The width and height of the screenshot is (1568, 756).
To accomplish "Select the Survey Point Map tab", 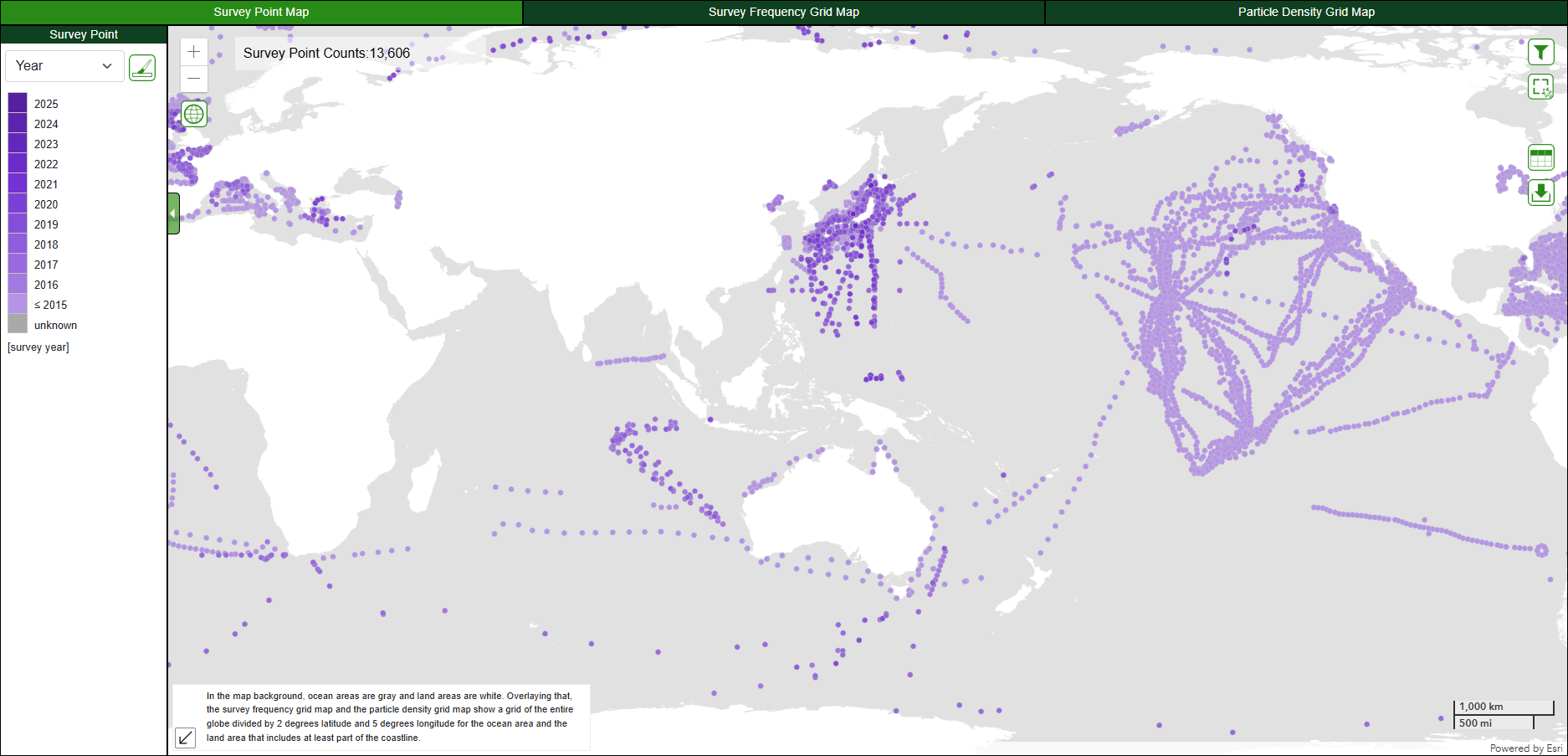I will click(261, 12).
